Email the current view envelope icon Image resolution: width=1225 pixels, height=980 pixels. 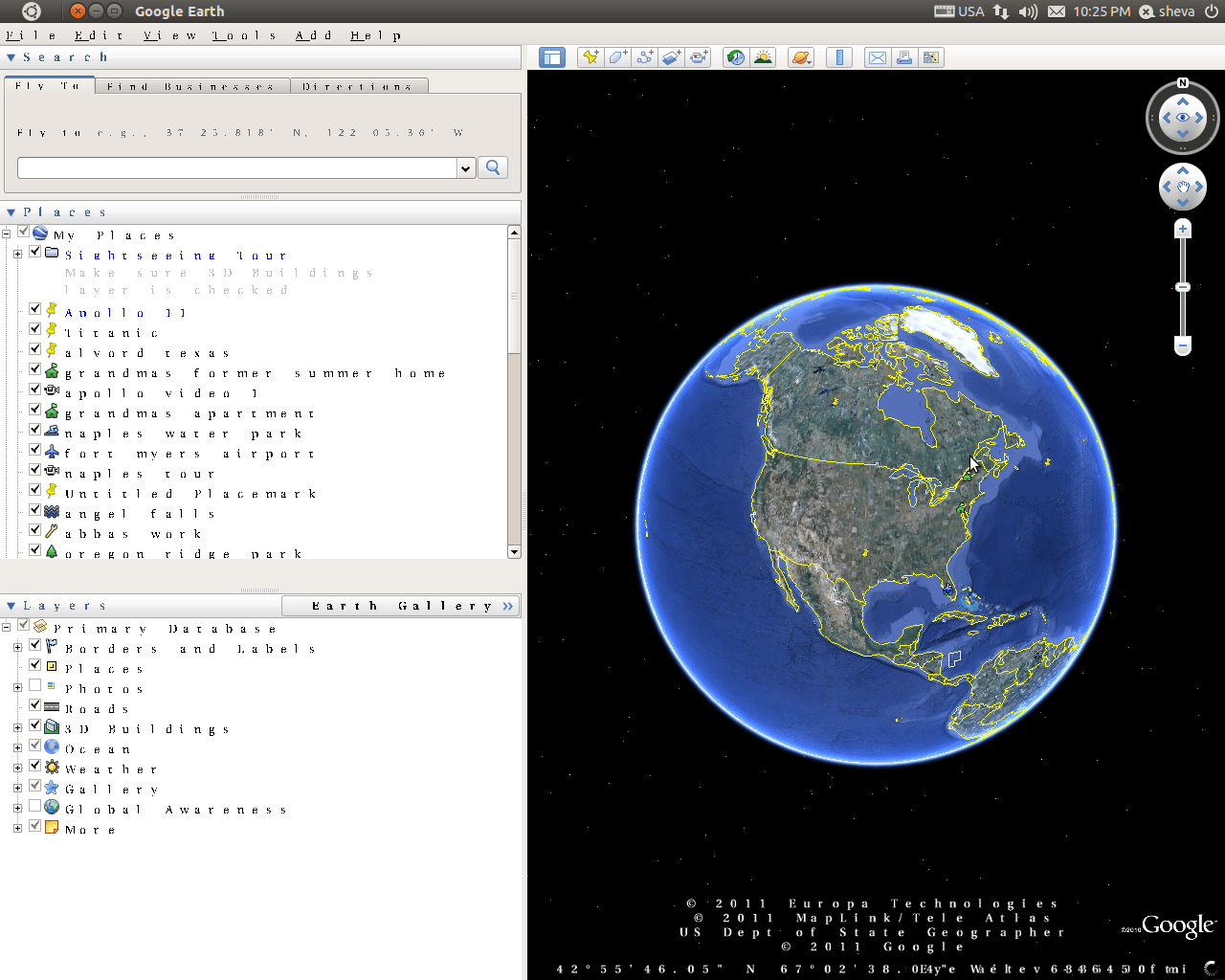(x=877, y=57)
